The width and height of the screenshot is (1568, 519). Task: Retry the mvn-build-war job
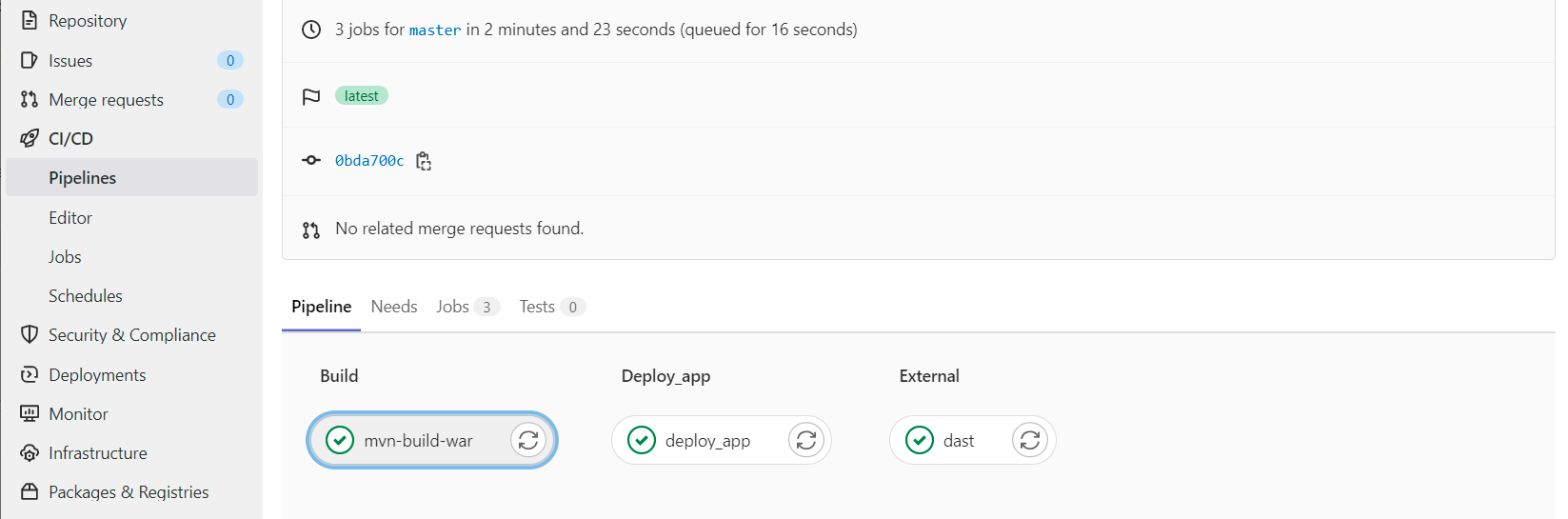click(528, 440)
